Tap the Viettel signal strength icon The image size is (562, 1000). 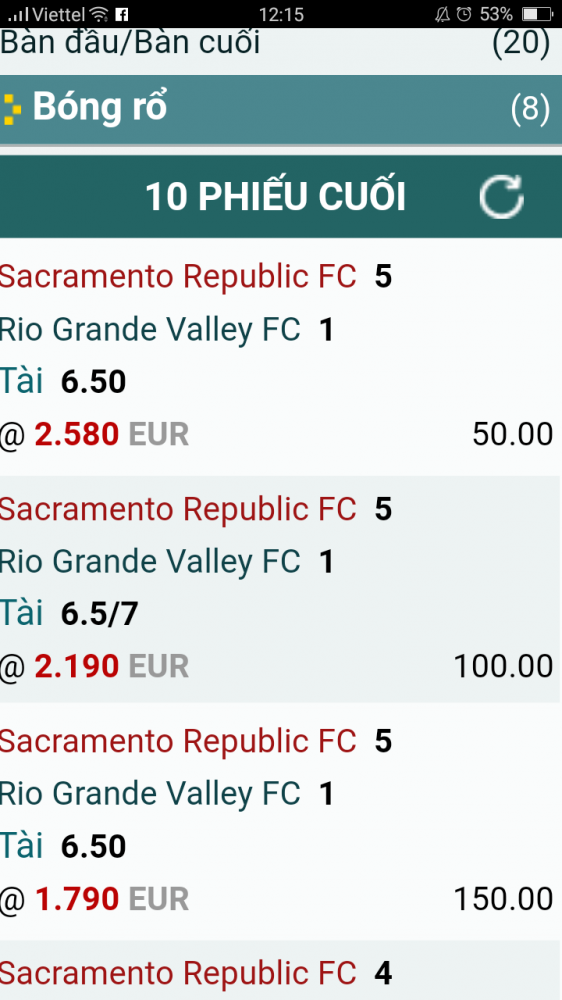(18, 14)
